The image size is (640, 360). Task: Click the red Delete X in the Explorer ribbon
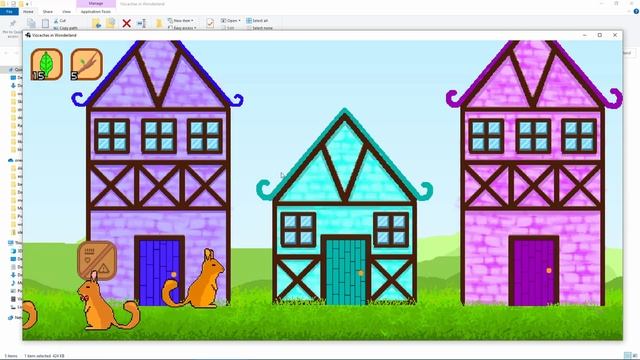[127, 23]
